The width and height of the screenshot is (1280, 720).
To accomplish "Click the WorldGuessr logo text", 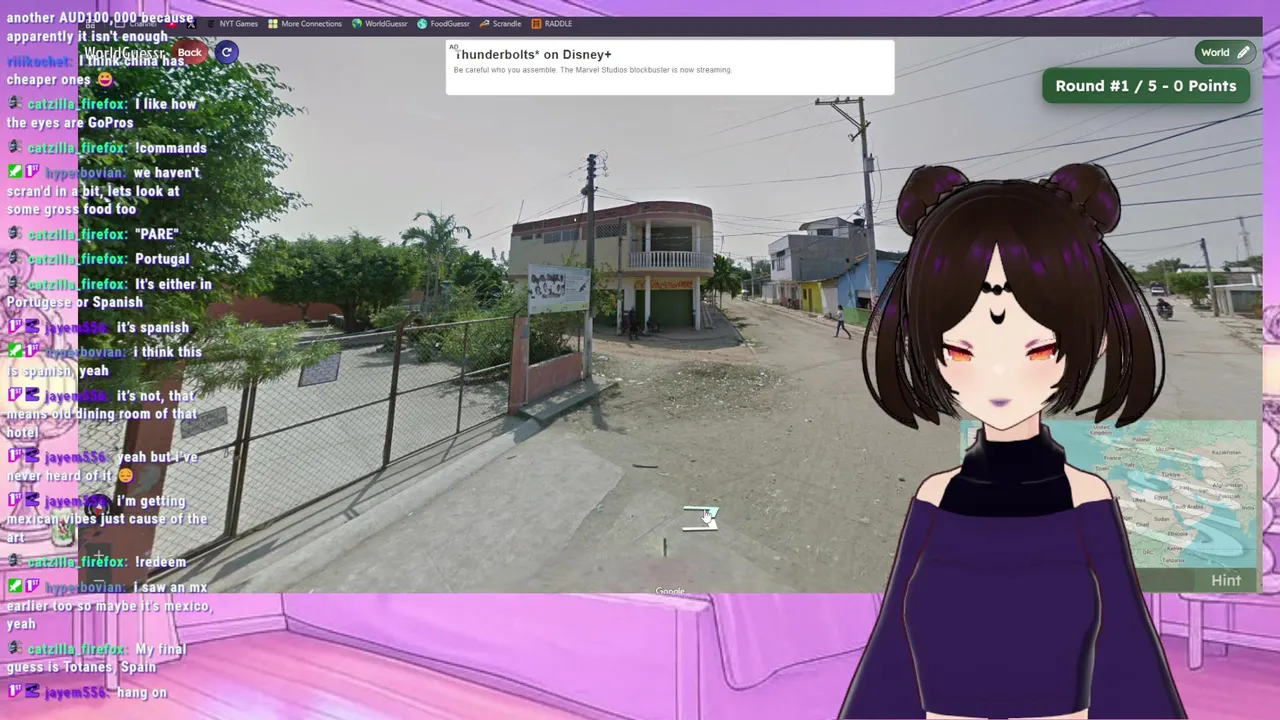I will tap(125, 52).
